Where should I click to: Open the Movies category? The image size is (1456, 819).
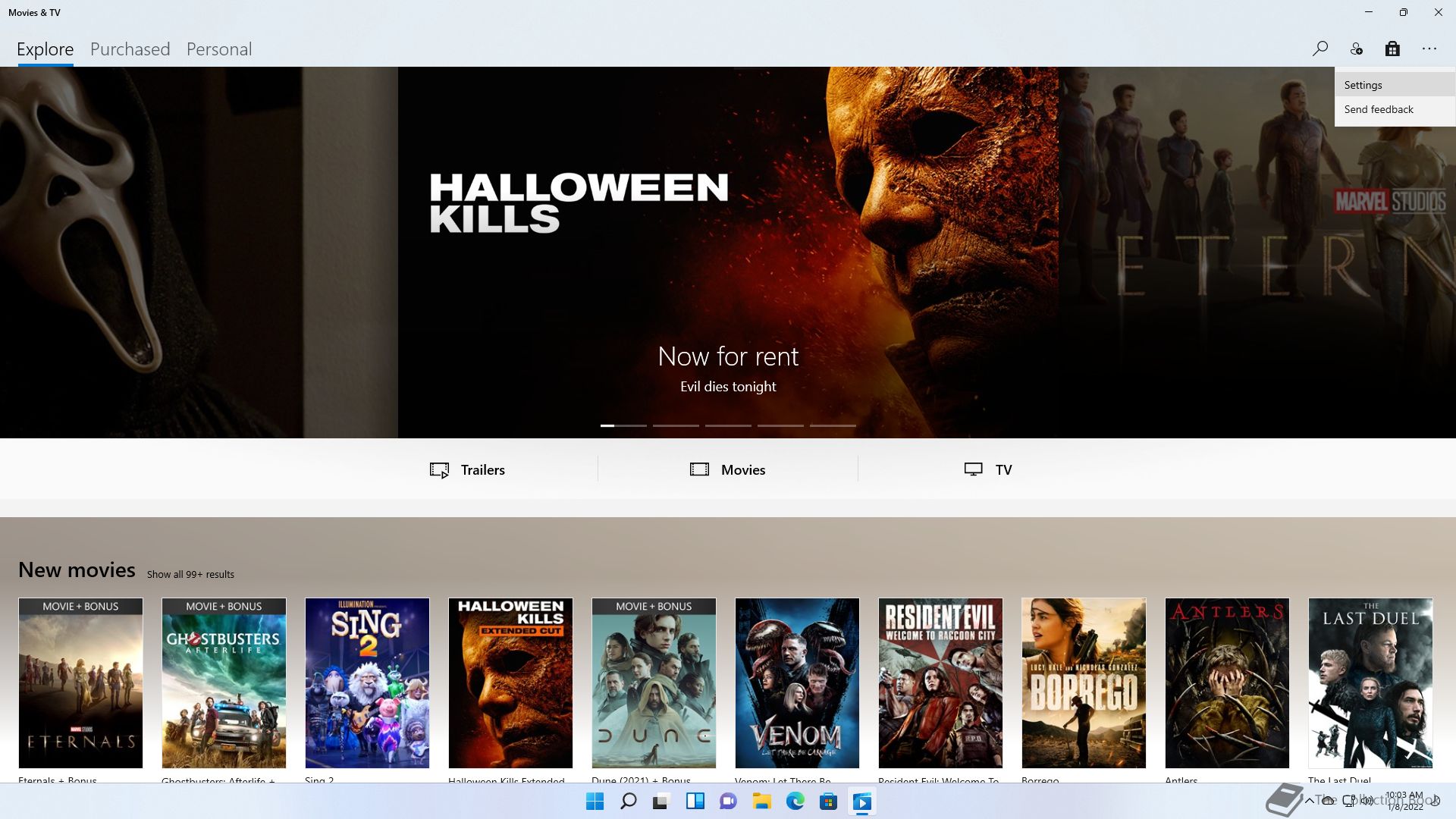click(x=727, y=469)
